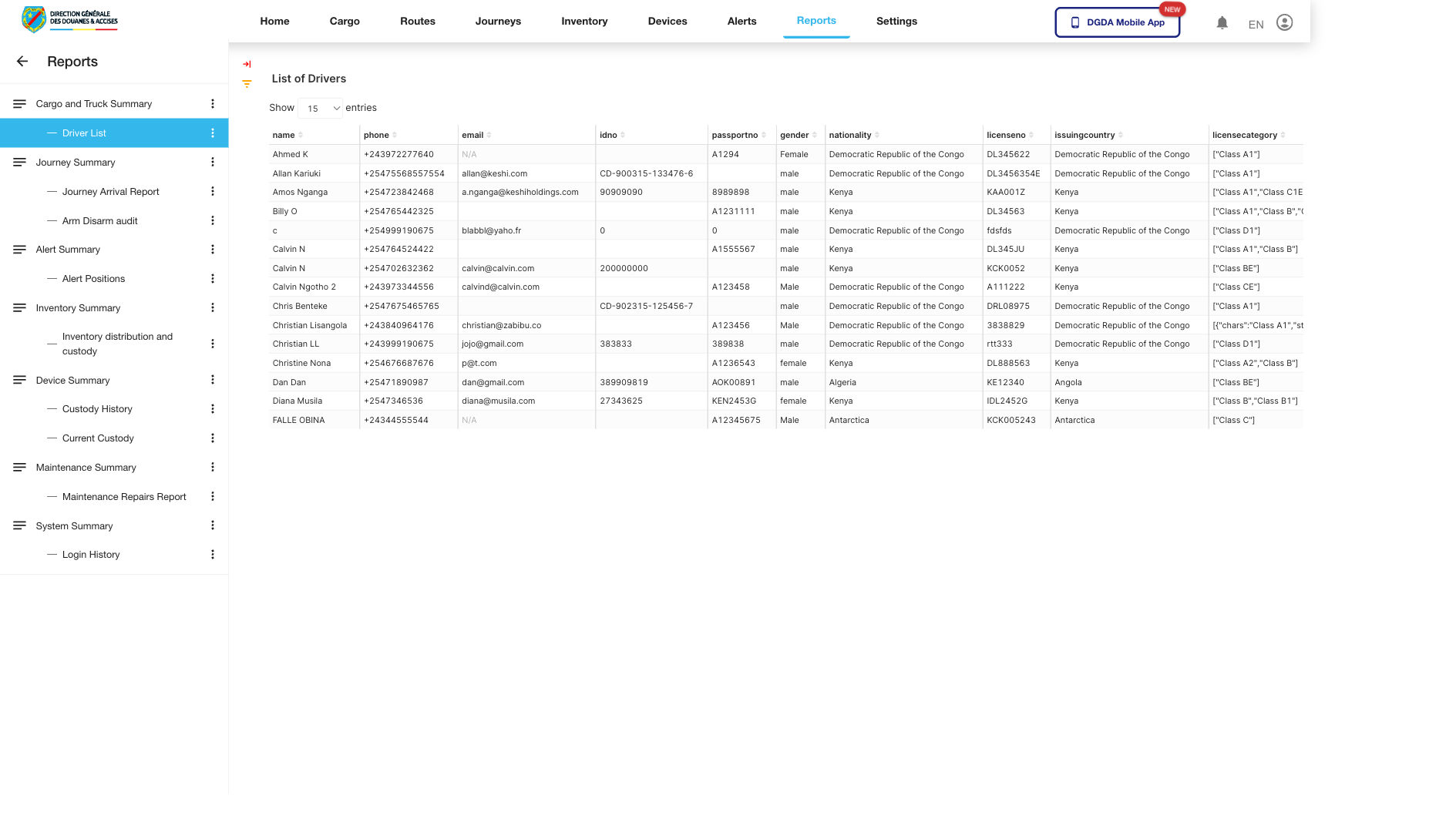Click the back arrow beside Reports

pyautogui.click(x=22, y=62)
